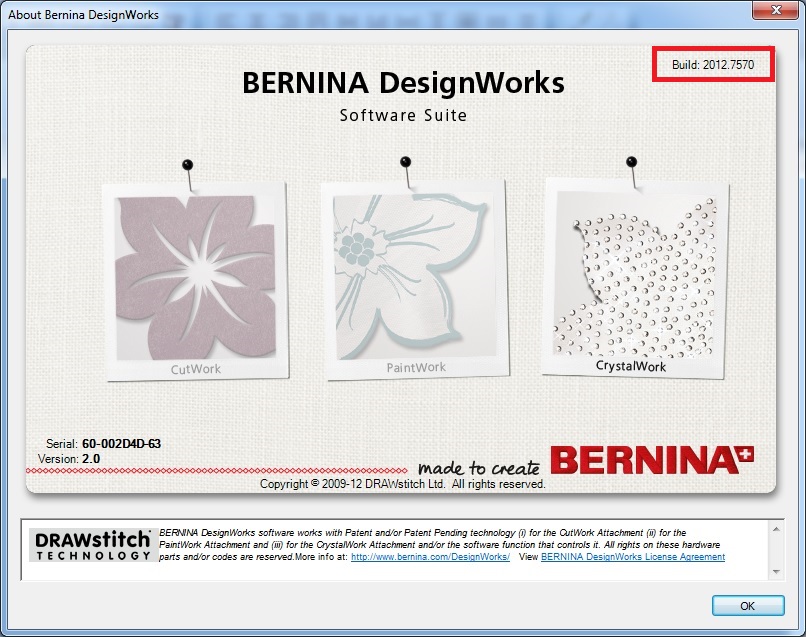Click the Copyright 2009-12 DRAWstitch line
The image size is (806, 637).
tap(402, 484)
